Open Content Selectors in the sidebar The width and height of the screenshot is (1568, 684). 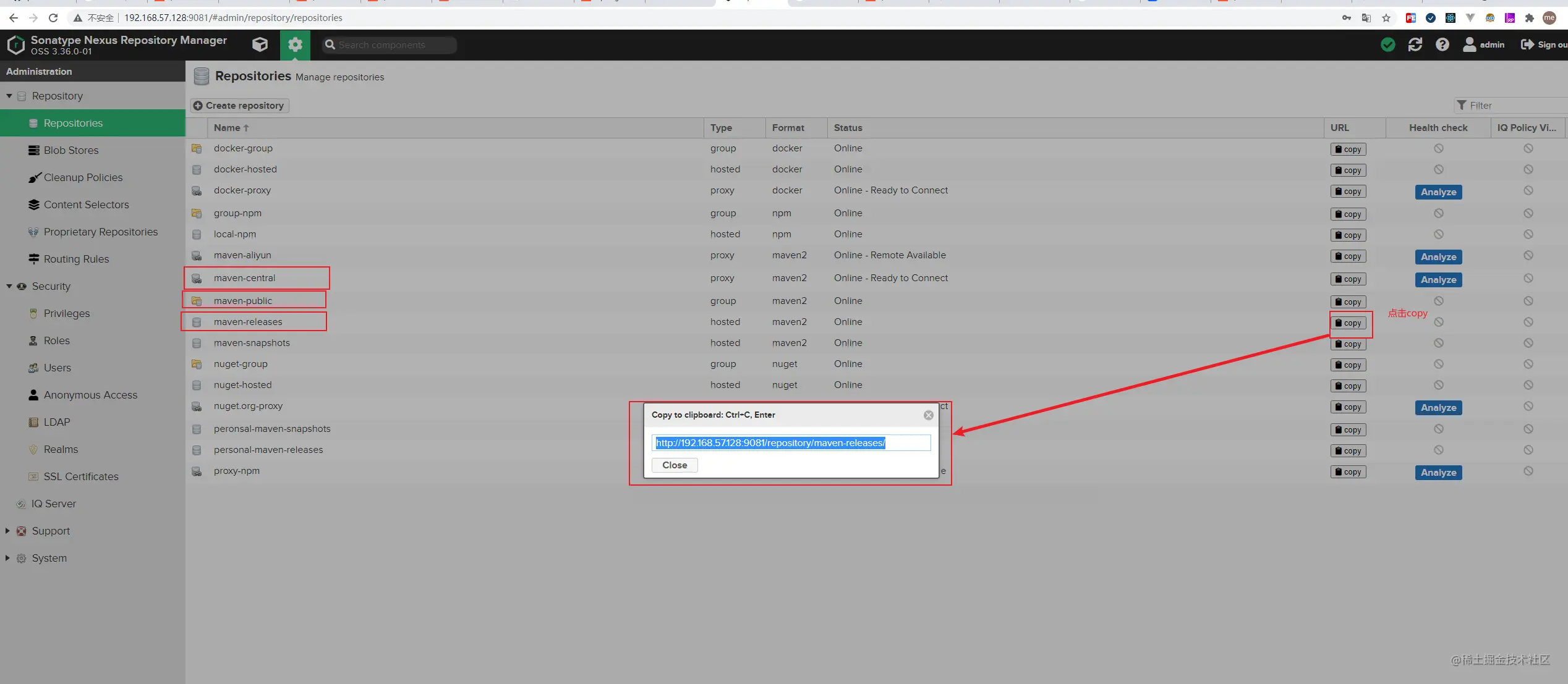coord(93,205)
